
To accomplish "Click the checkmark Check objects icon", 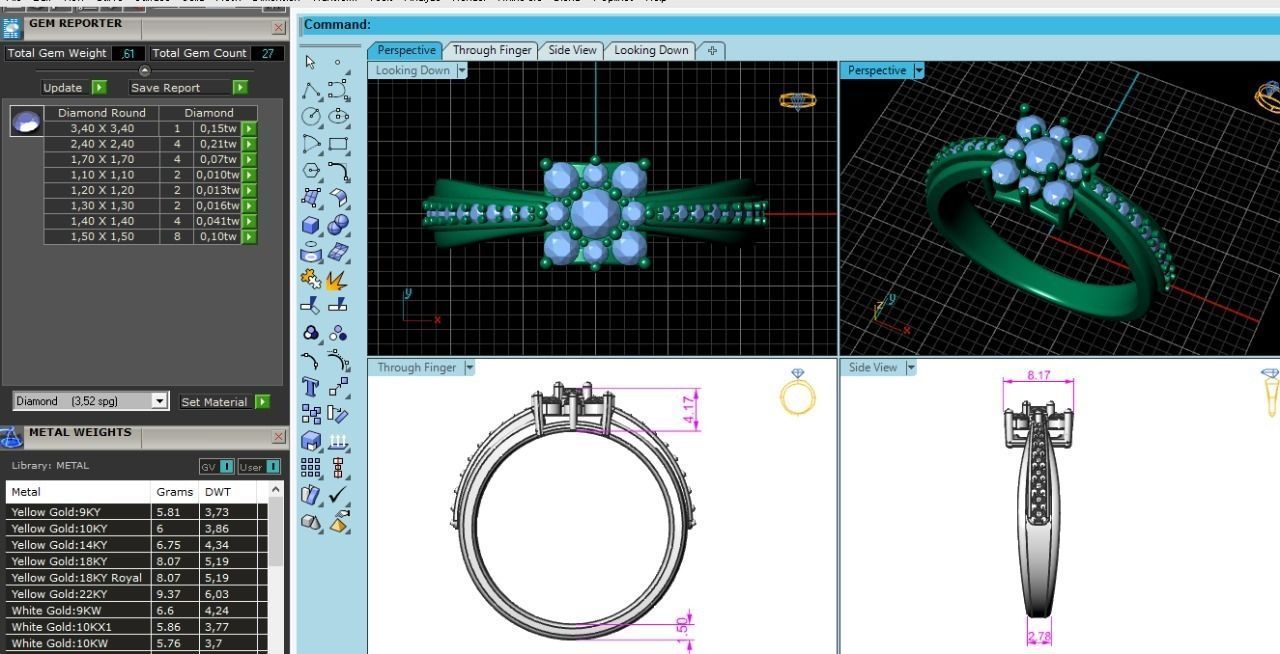I will (338, 494).
